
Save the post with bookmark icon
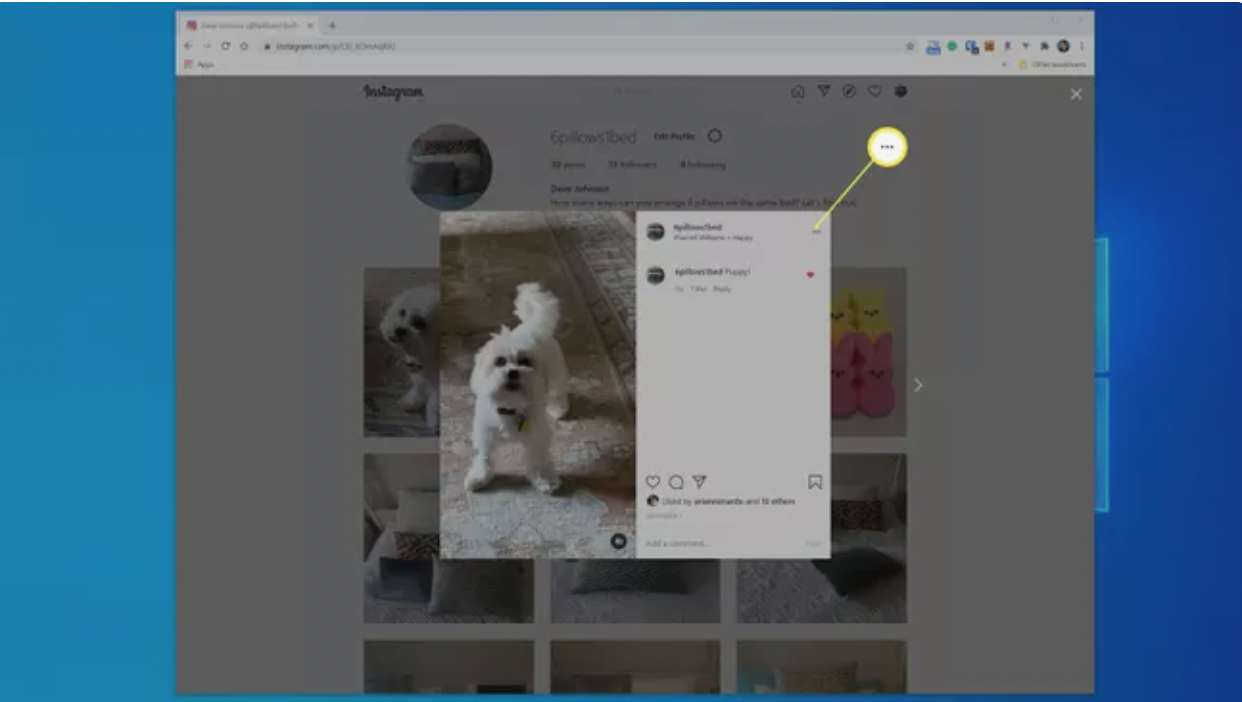point(815,482)
